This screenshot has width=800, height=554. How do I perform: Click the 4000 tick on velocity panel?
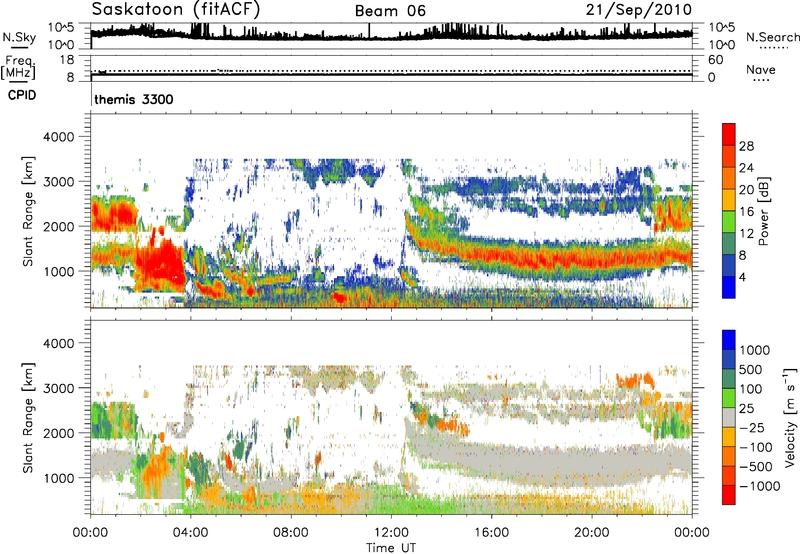tap(60, 343)
